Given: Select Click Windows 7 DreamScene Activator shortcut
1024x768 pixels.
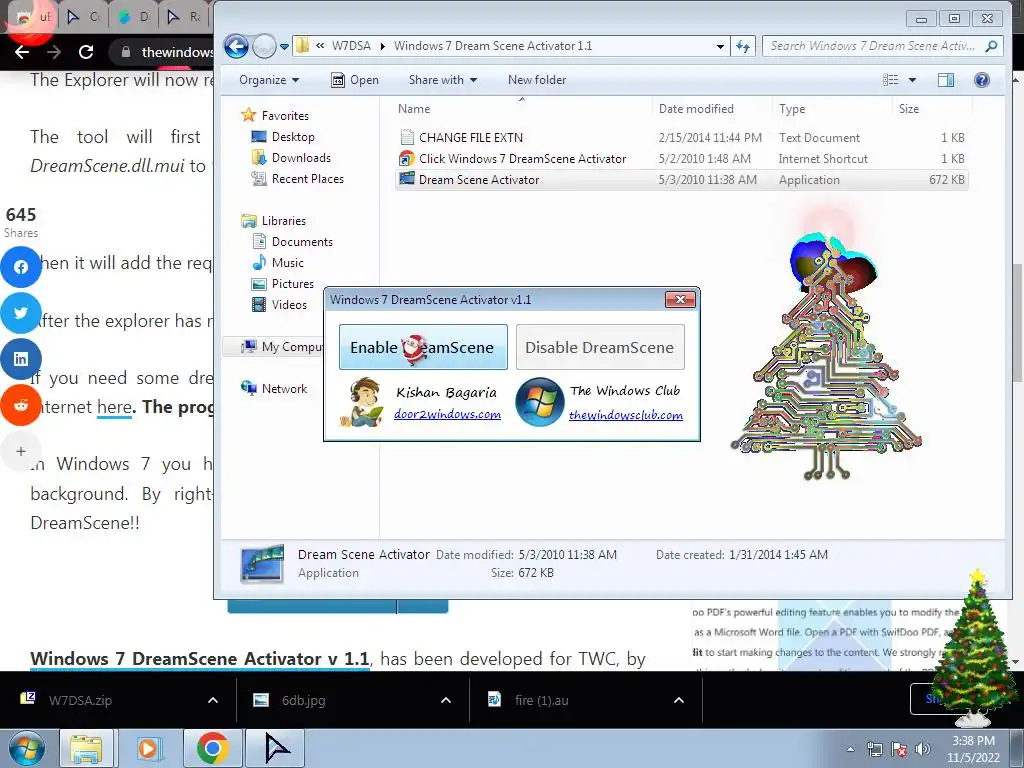Looking at the screenshot, I should pos(681,159).
